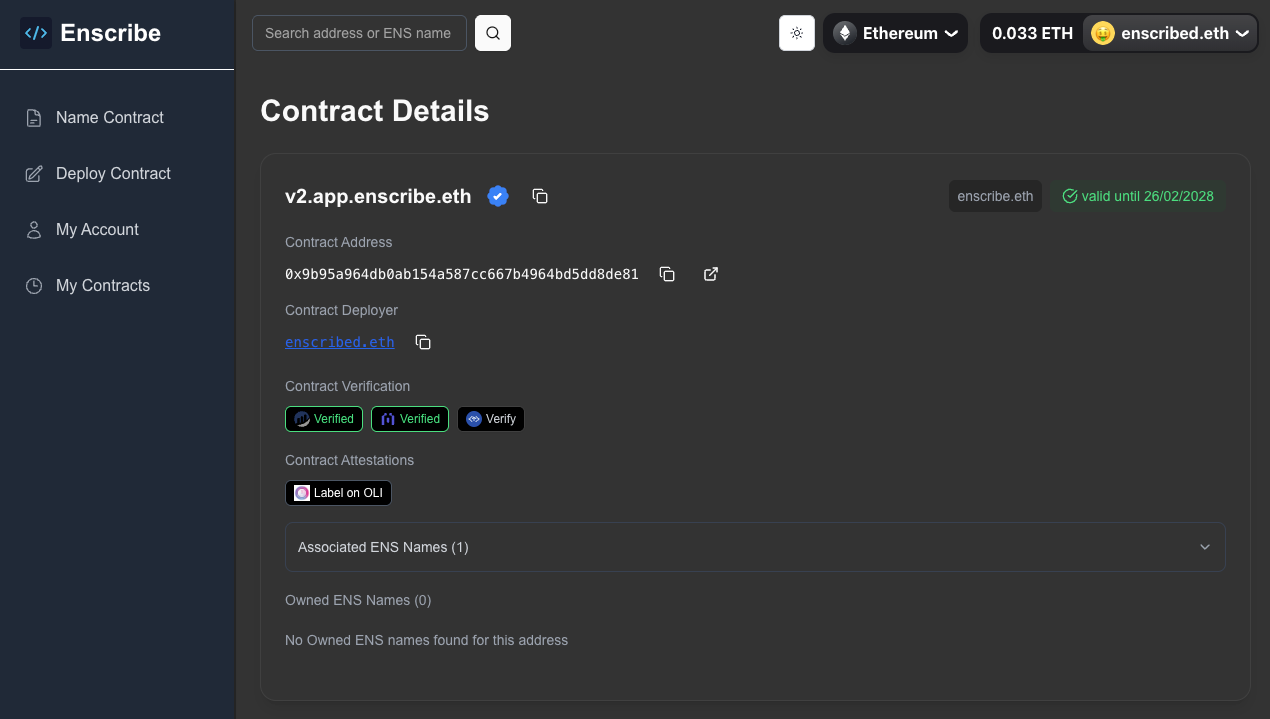Open the Ethereum network dropdown

[895, 32]
